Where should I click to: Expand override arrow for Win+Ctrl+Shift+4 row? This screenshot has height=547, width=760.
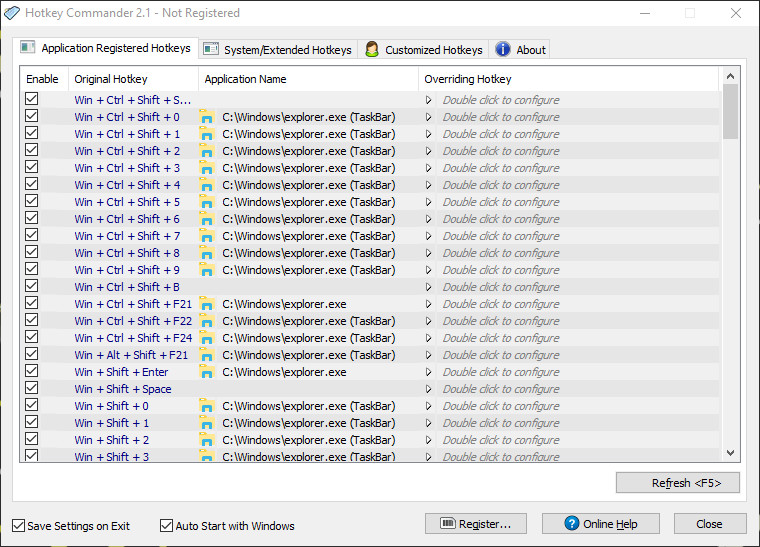coord(428,185)
